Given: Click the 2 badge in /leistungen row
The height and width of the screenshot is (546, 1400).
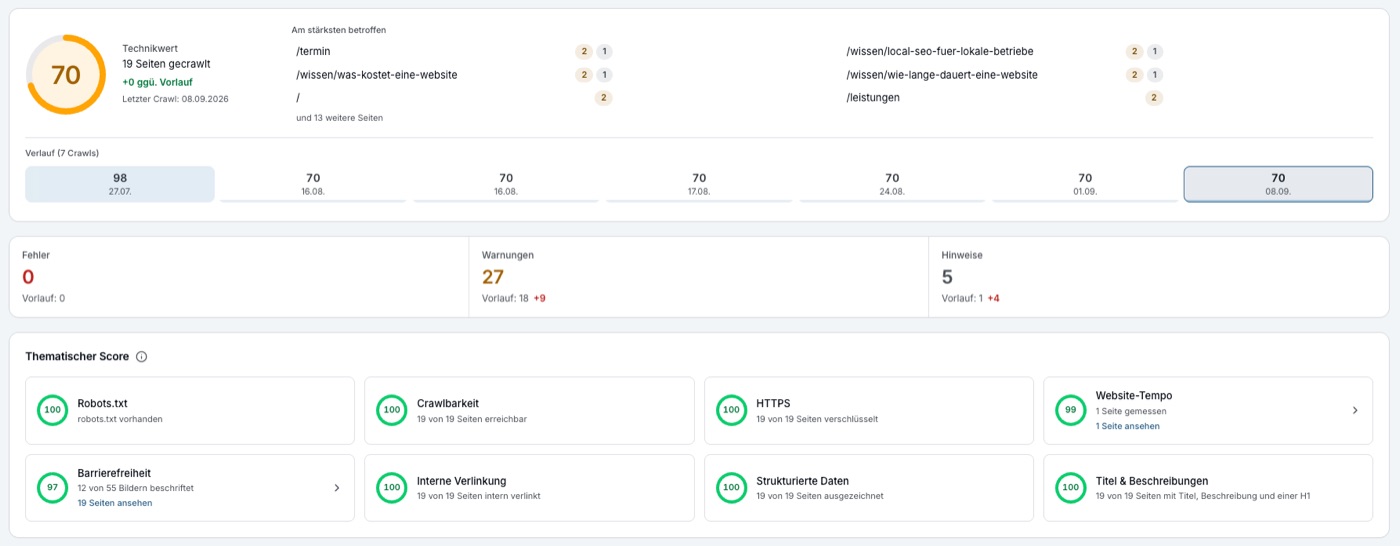Looking at the screenshot, I should [x=1155, y=98].
